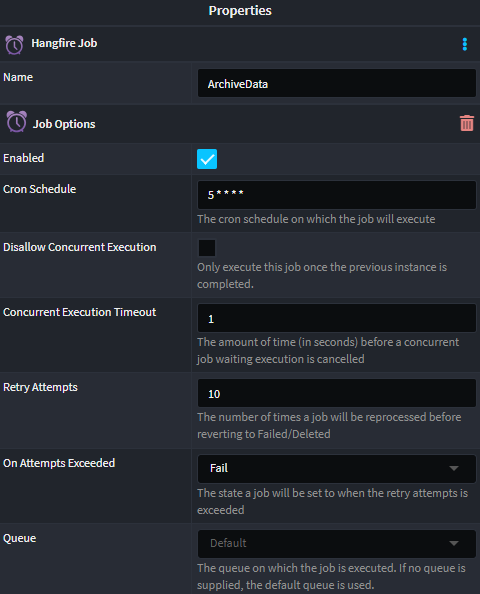Click the Properties panel title

click(240, 11)
